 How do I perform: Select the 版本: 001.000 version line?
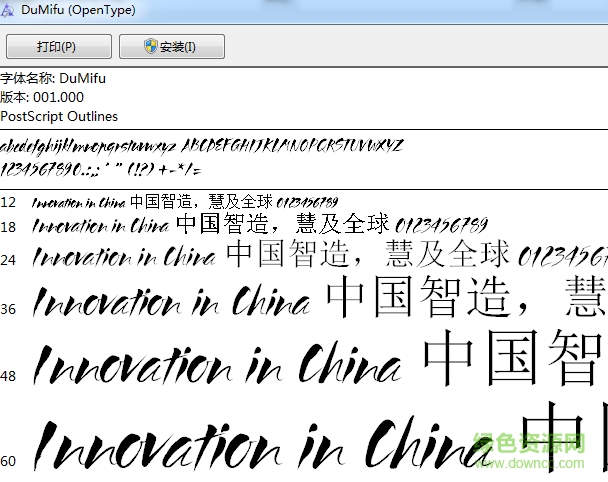click(42, 97)
